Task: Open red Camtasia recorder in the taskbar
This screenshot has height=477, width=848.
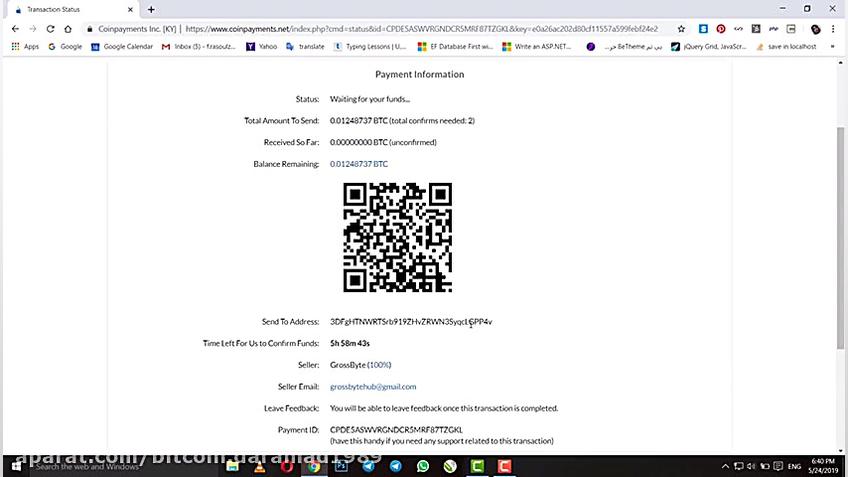Action: pos(504,466)
